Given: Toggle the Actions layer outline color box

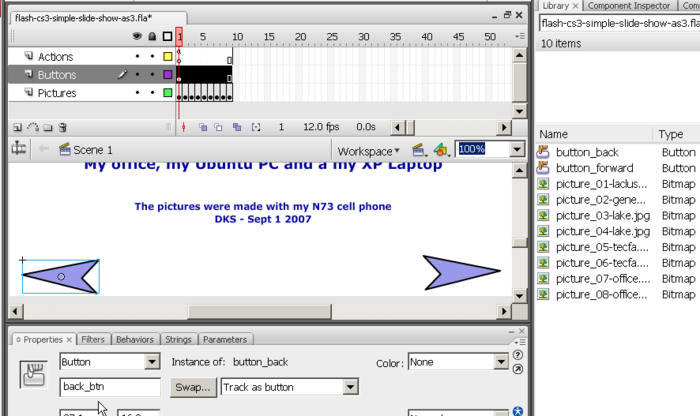Looking at the screenshot, I should click(x=167, y=57).
